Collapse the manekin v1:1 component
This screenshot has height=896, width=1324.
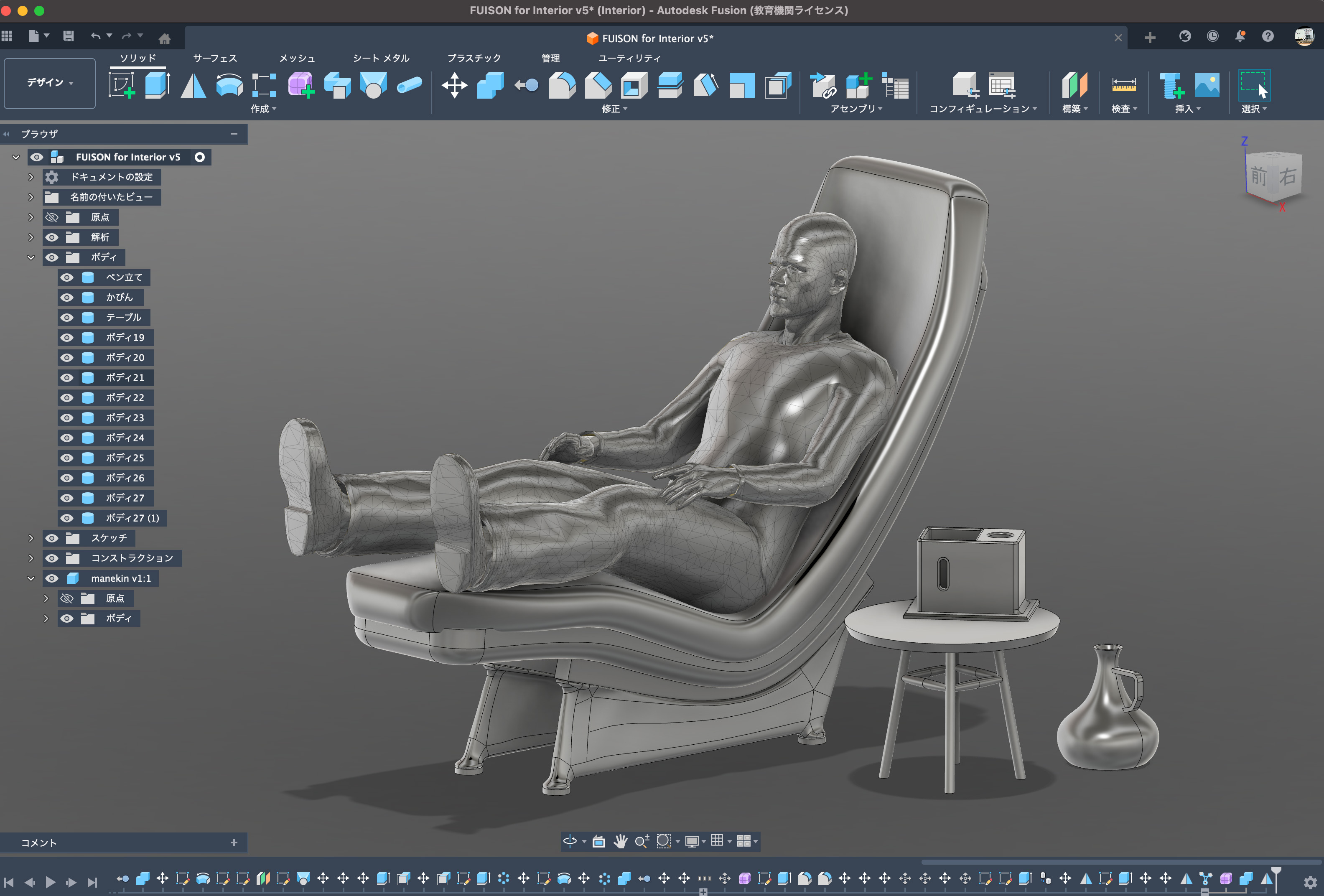(x=31, y=578)
